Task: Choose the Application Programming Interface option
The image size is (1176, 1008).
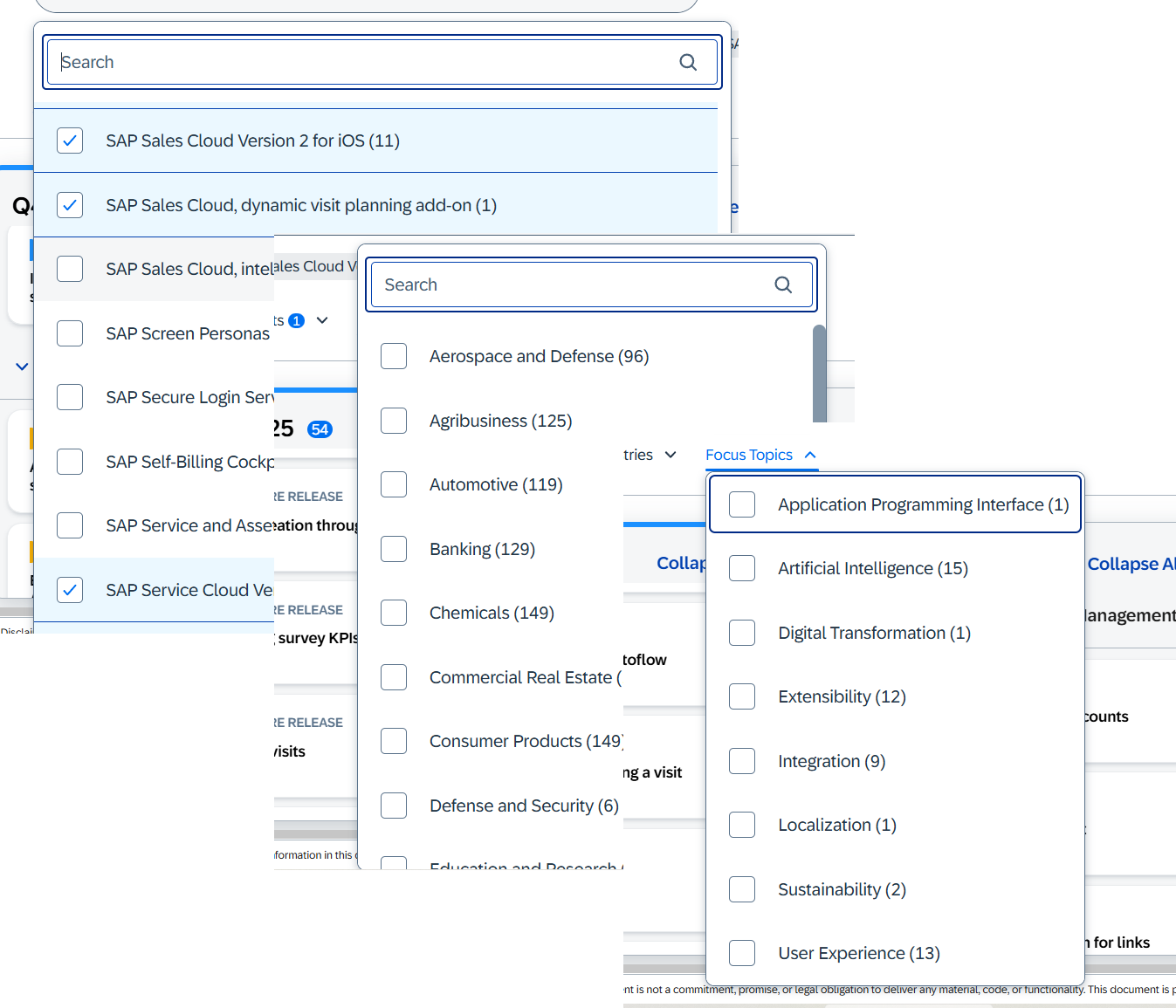Action: [x=742, y=504]
